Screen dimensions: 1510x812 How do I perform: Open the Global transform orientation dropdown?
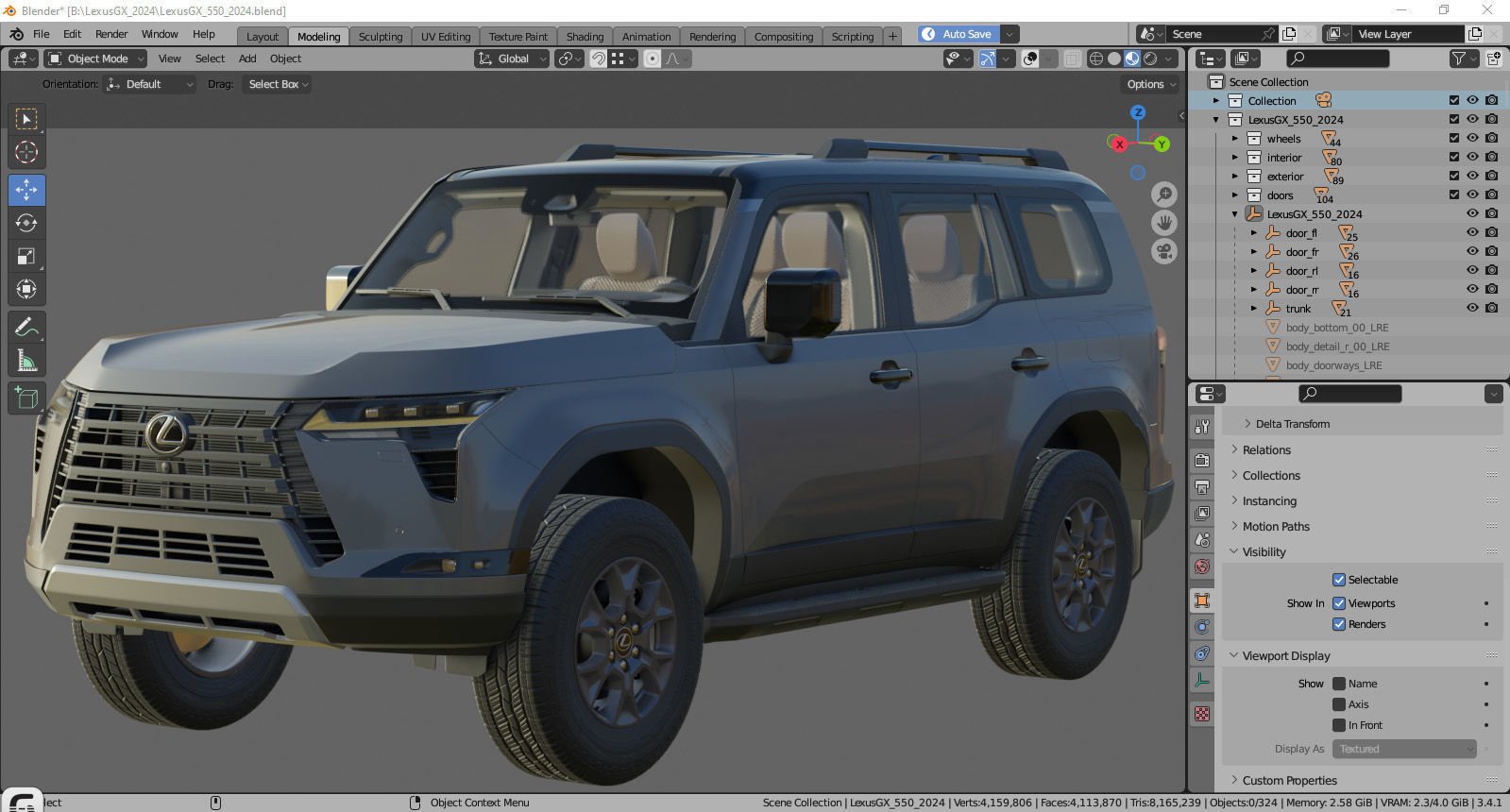tap(512, 59)
